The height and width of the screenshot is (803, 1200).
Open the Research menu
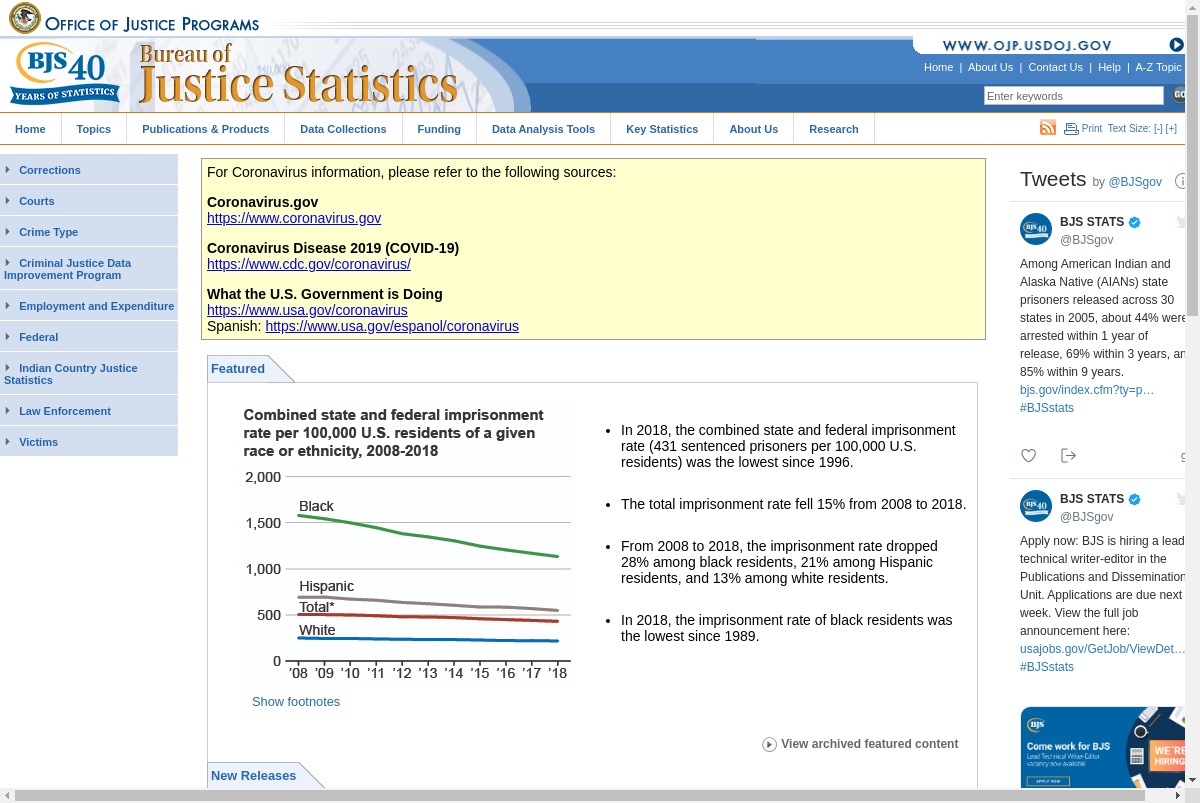[834, 129]
